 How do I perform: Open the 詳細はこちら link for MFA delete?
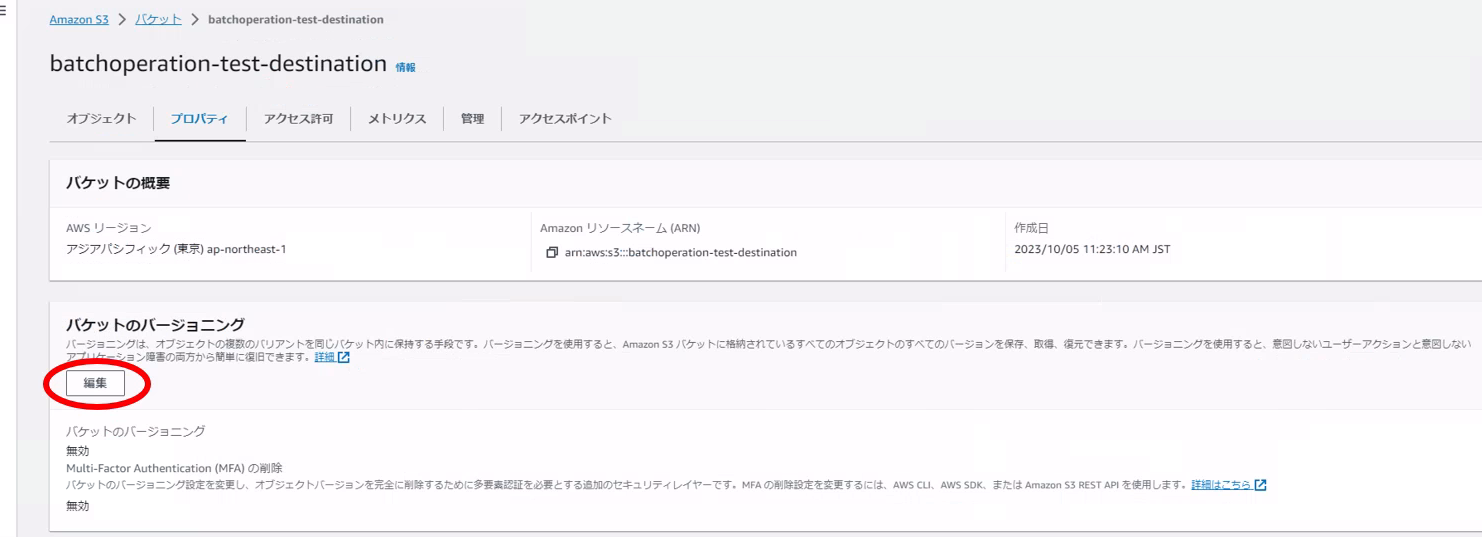1229,484
